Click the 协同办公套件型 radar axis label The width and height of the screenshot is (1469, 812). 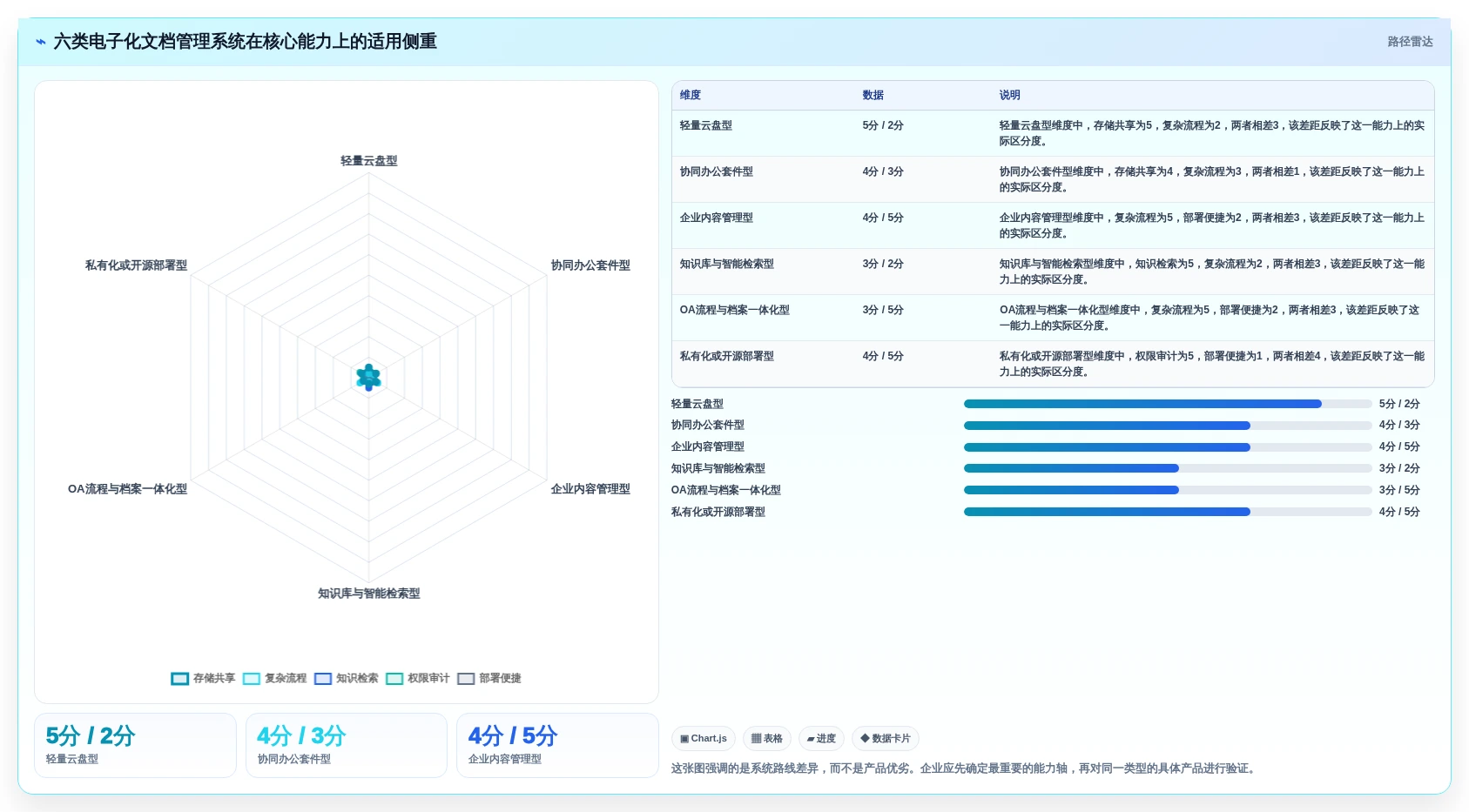pos(590,265)
